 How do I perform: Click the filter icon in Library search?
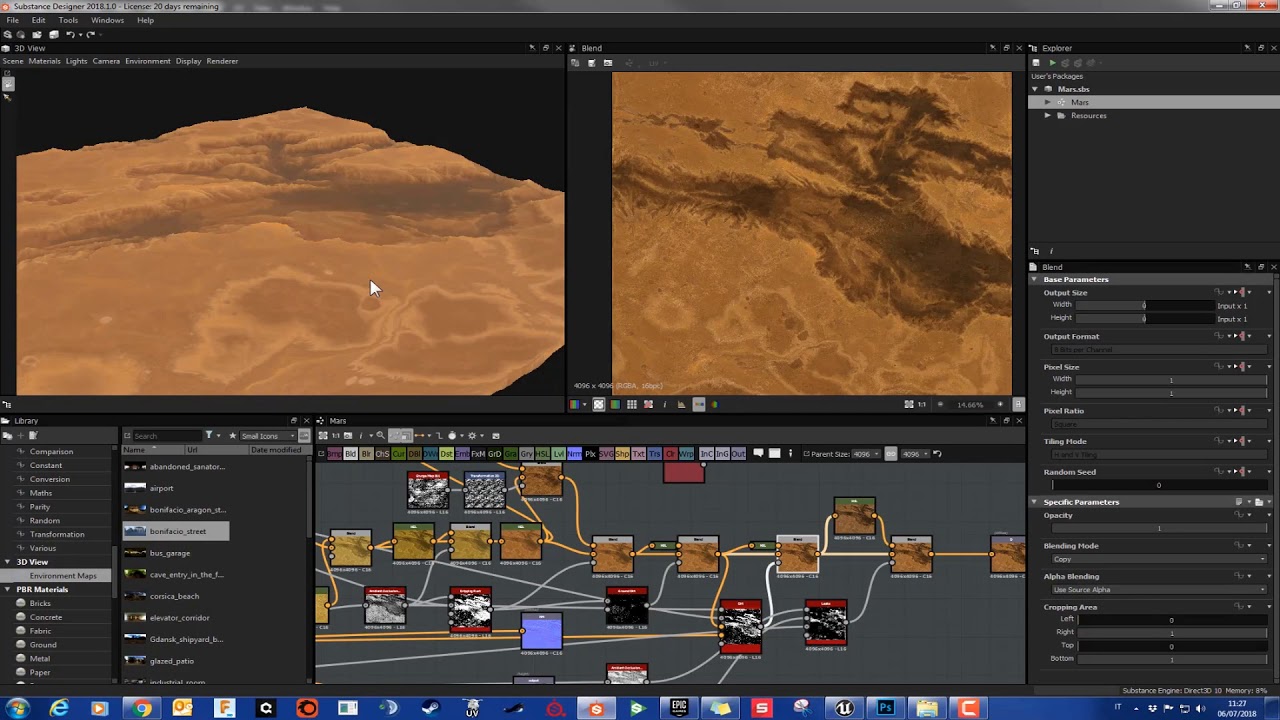(x=209, y=436)
